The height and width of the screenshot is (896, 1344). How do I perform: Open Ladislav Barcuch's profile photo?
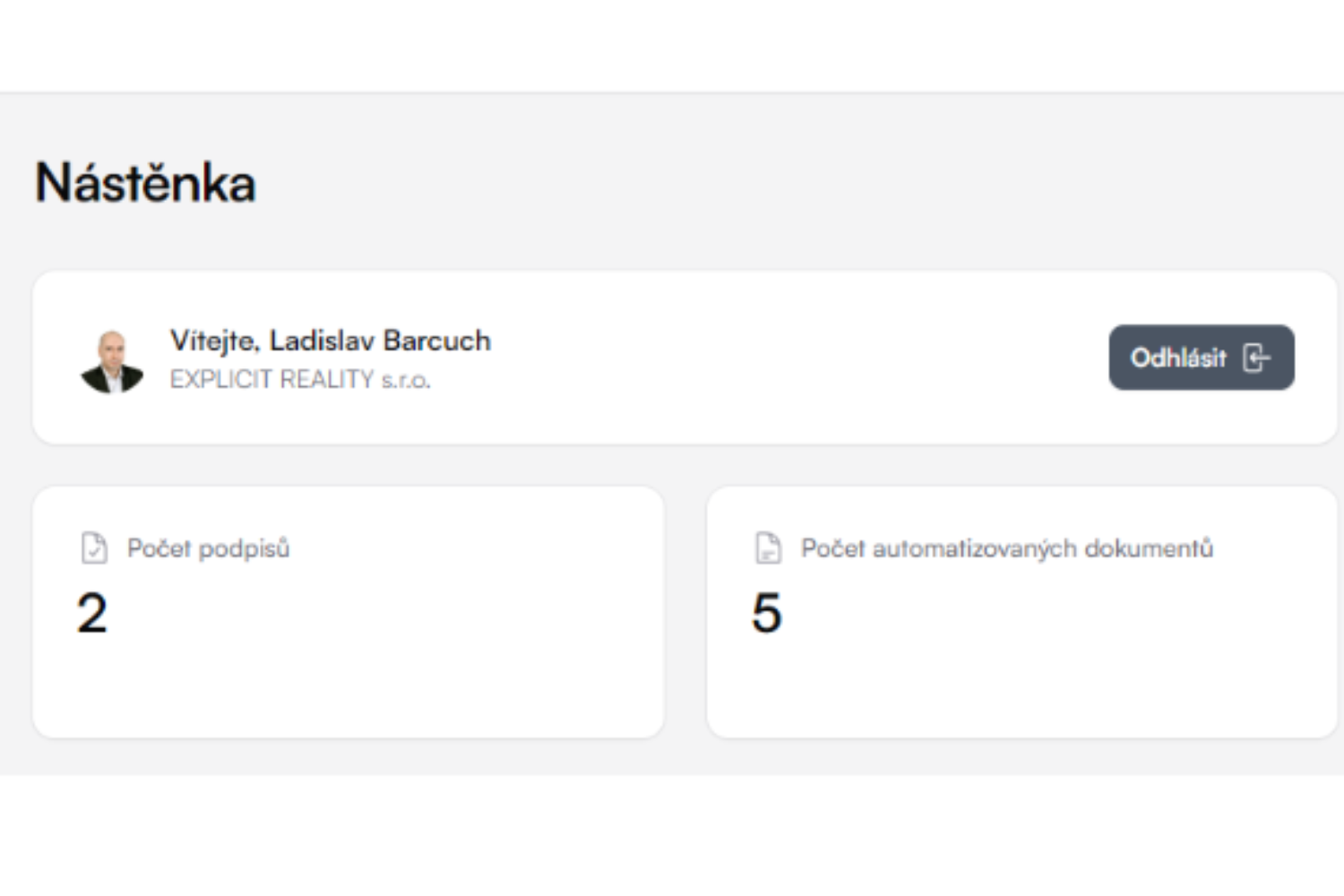[x=112, y=361]
